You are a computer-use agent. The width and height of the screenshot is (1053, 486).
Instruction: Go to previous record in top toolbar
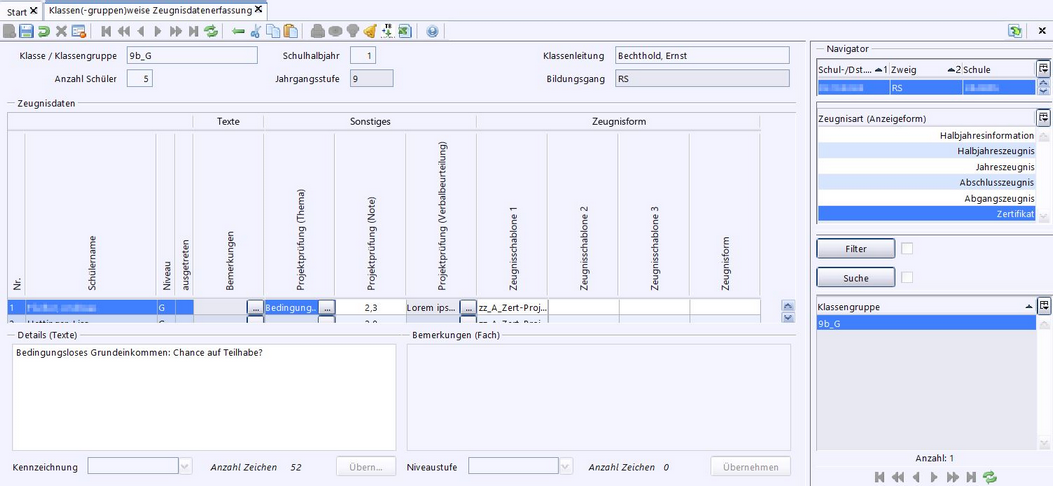[x=141, y=31]
